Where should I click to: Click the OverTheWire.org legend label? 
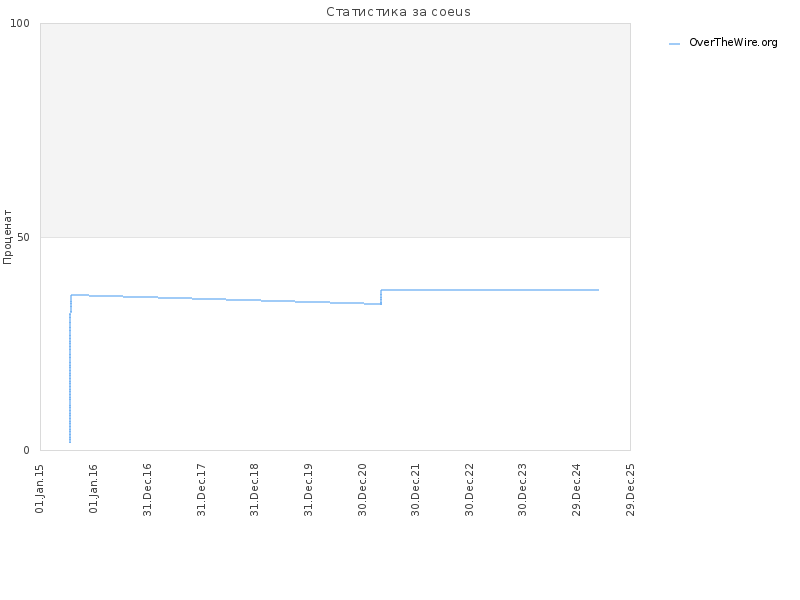coord(733,43)
